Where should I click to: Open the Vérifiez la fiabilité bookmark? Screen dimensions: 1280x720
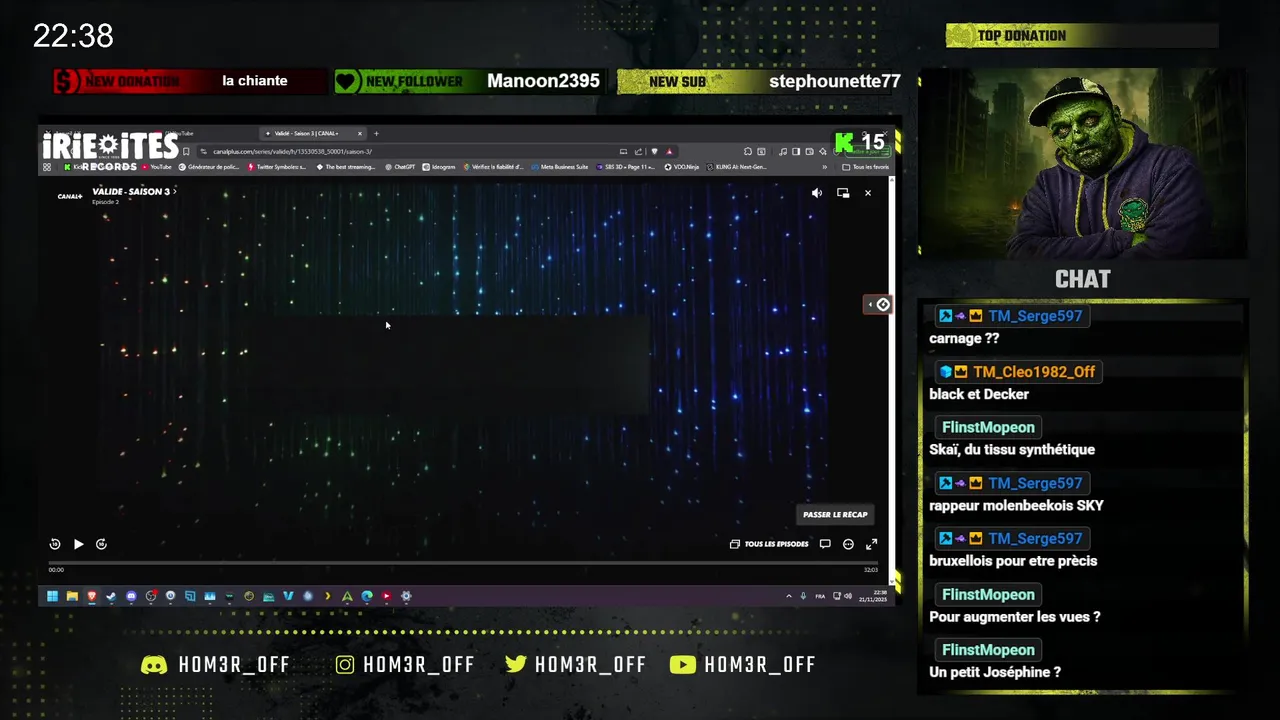(x=494, y=167)
